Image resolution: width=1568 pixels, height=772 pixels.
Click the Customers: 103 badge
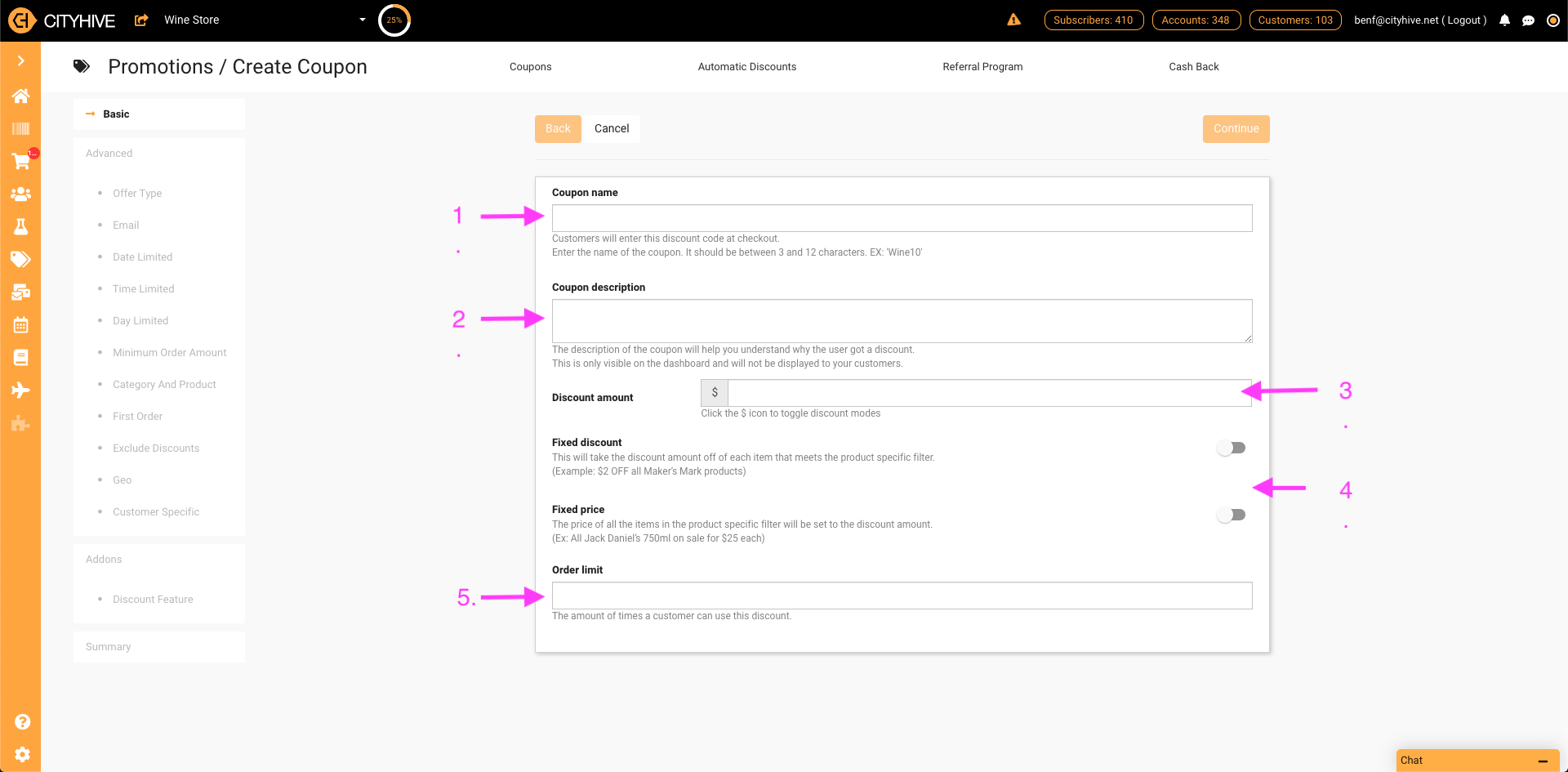coord(1295,20)
